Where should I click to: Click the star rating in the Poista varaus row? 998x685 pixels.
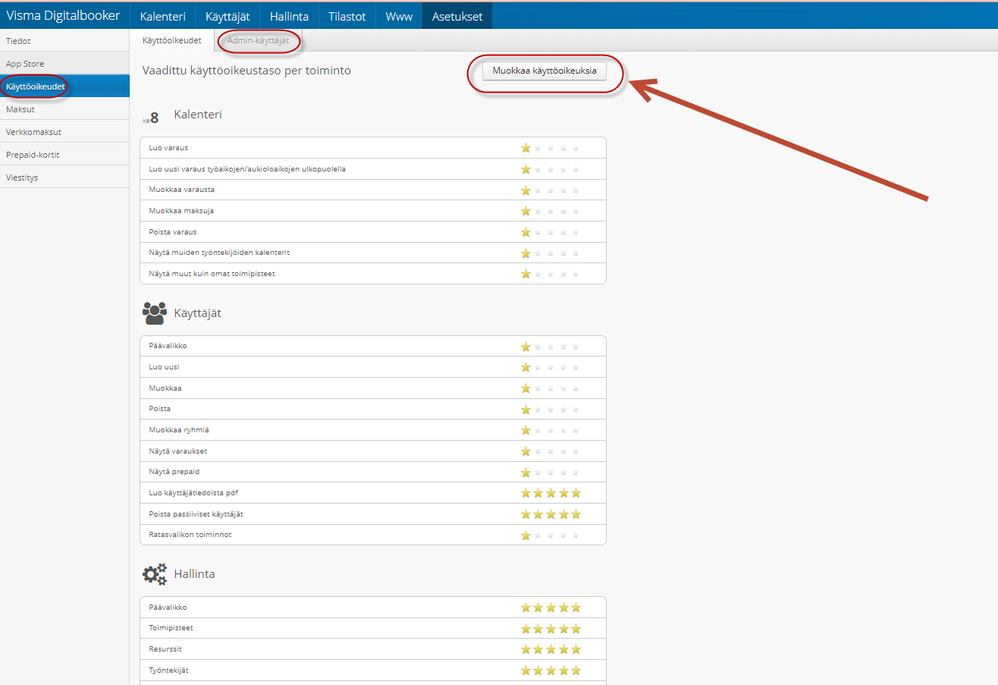click(551, 232)
